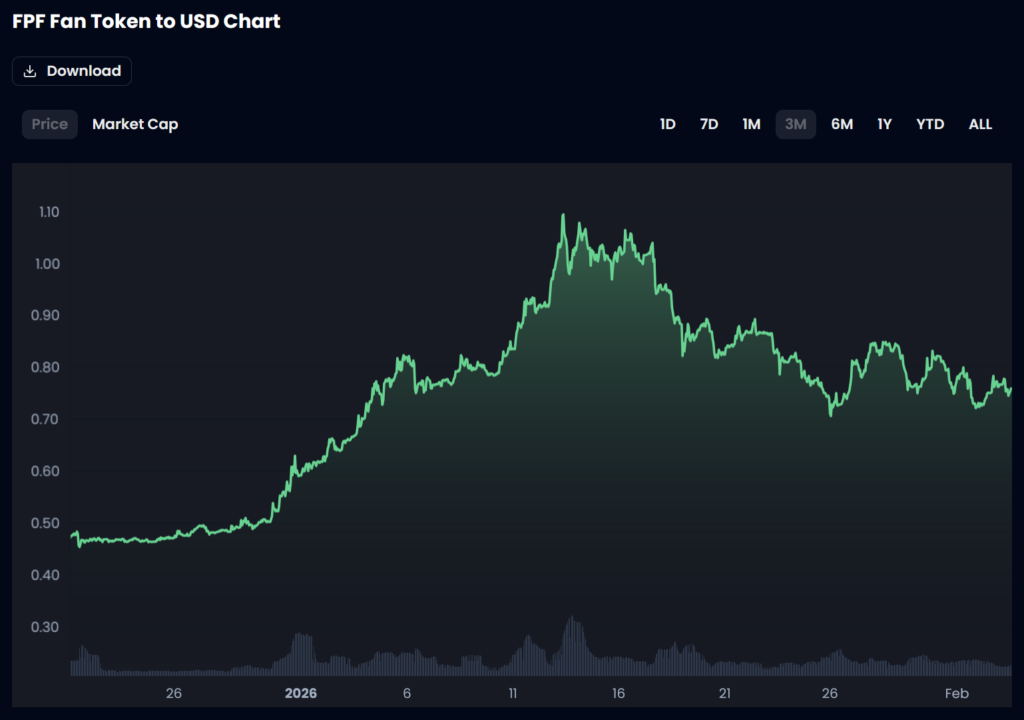Show the 1Y price history
The height and width of the screenshot is (720, 1024).
pyautogui.click(x=884, y=124)
